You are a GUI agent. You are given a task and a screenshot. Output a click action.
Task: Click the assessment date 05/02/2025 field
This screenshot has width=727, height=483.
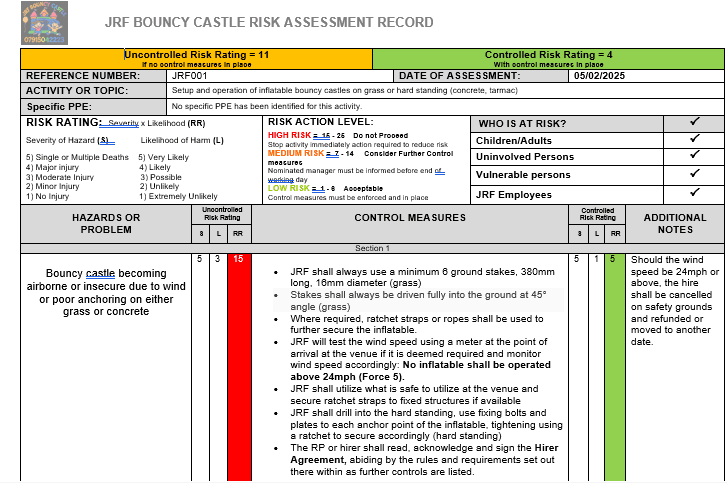pos(598,75)
